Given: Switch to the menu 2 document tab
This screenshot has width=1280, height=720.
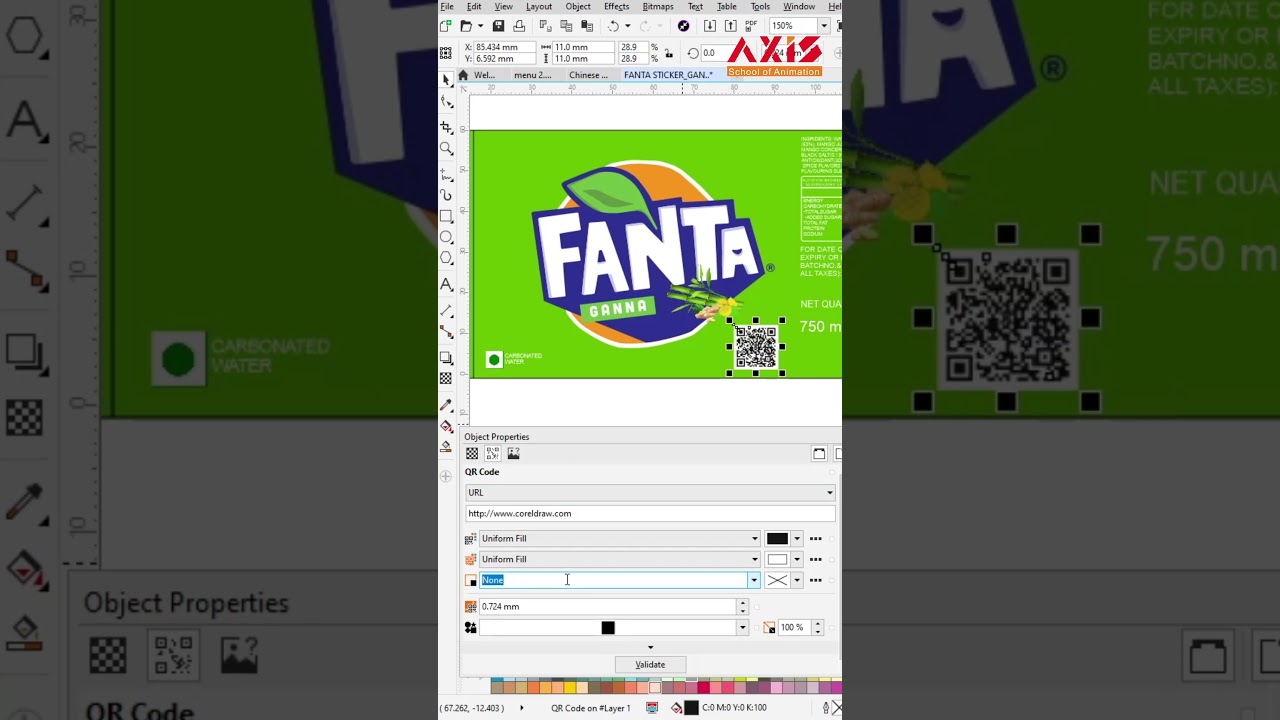Looking at the screenshot, I should click(x=532, y=75).
